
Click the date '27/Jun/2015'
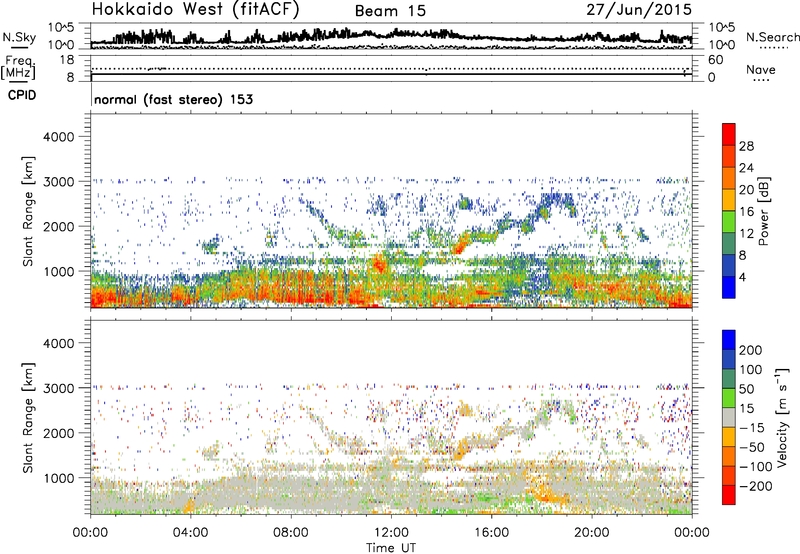639,9
